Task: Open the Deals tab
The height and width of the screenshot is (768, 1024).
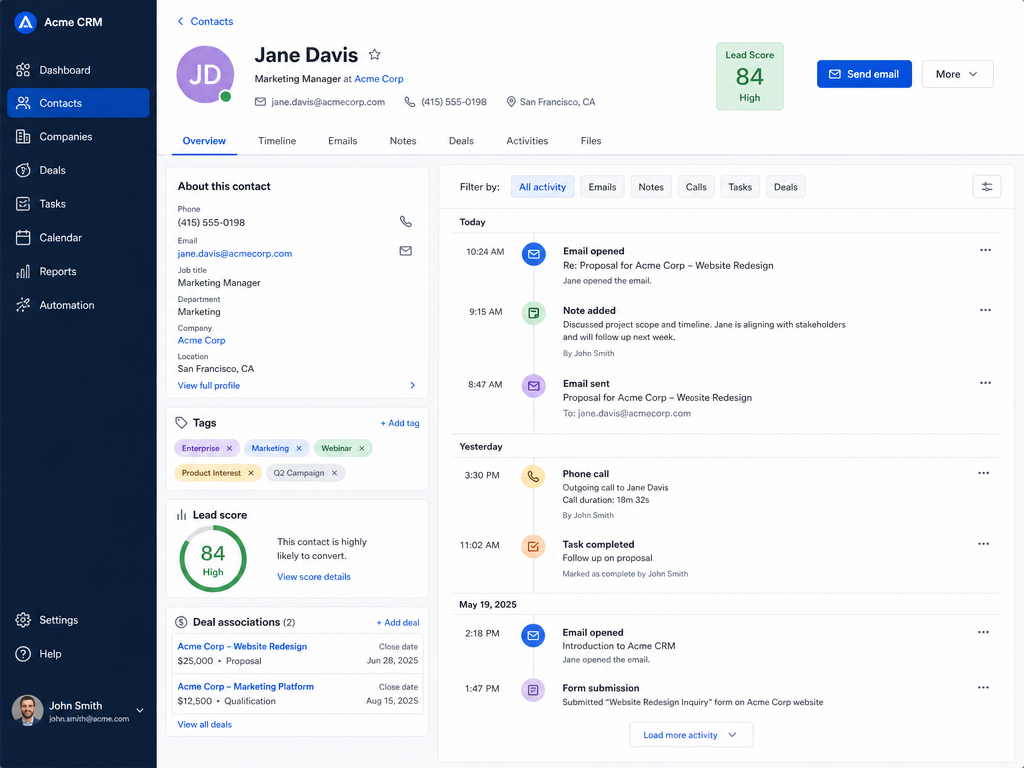Action: 461,140
